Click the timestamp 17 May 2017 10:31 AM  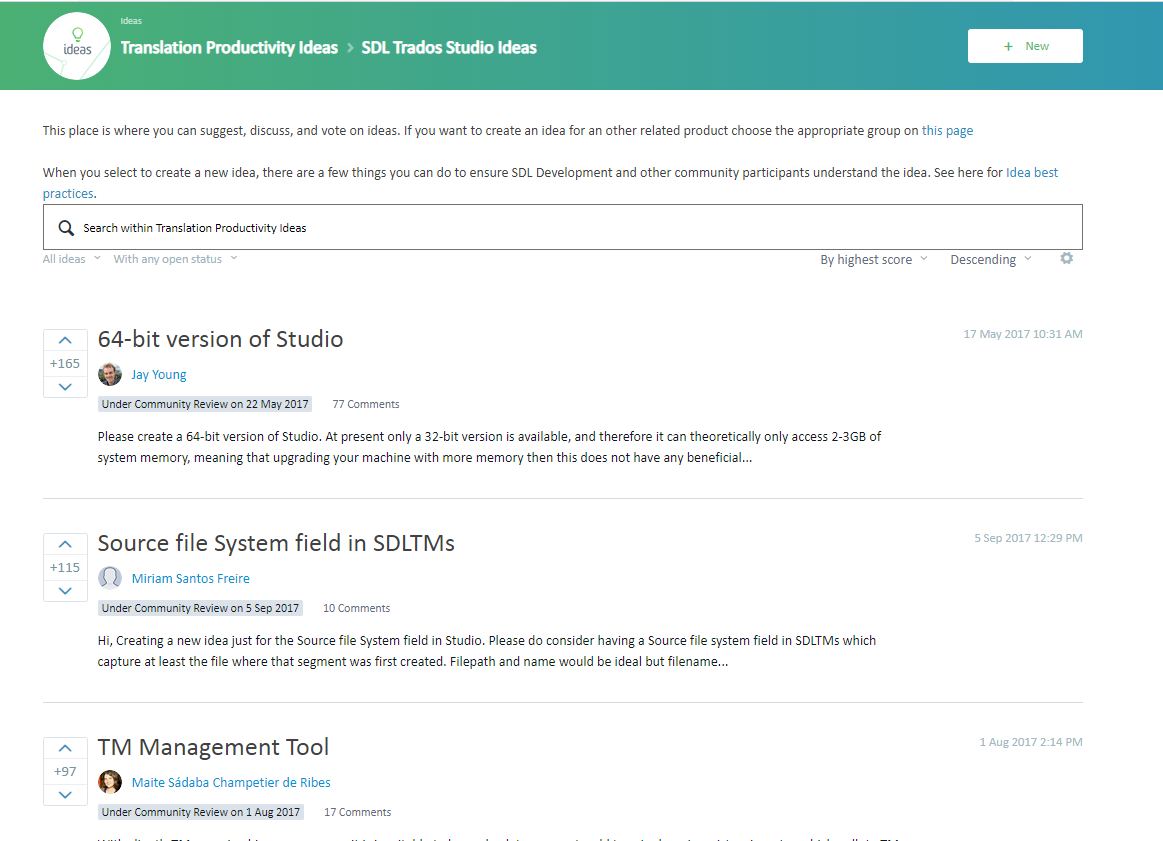click(x=1023, y=334)
